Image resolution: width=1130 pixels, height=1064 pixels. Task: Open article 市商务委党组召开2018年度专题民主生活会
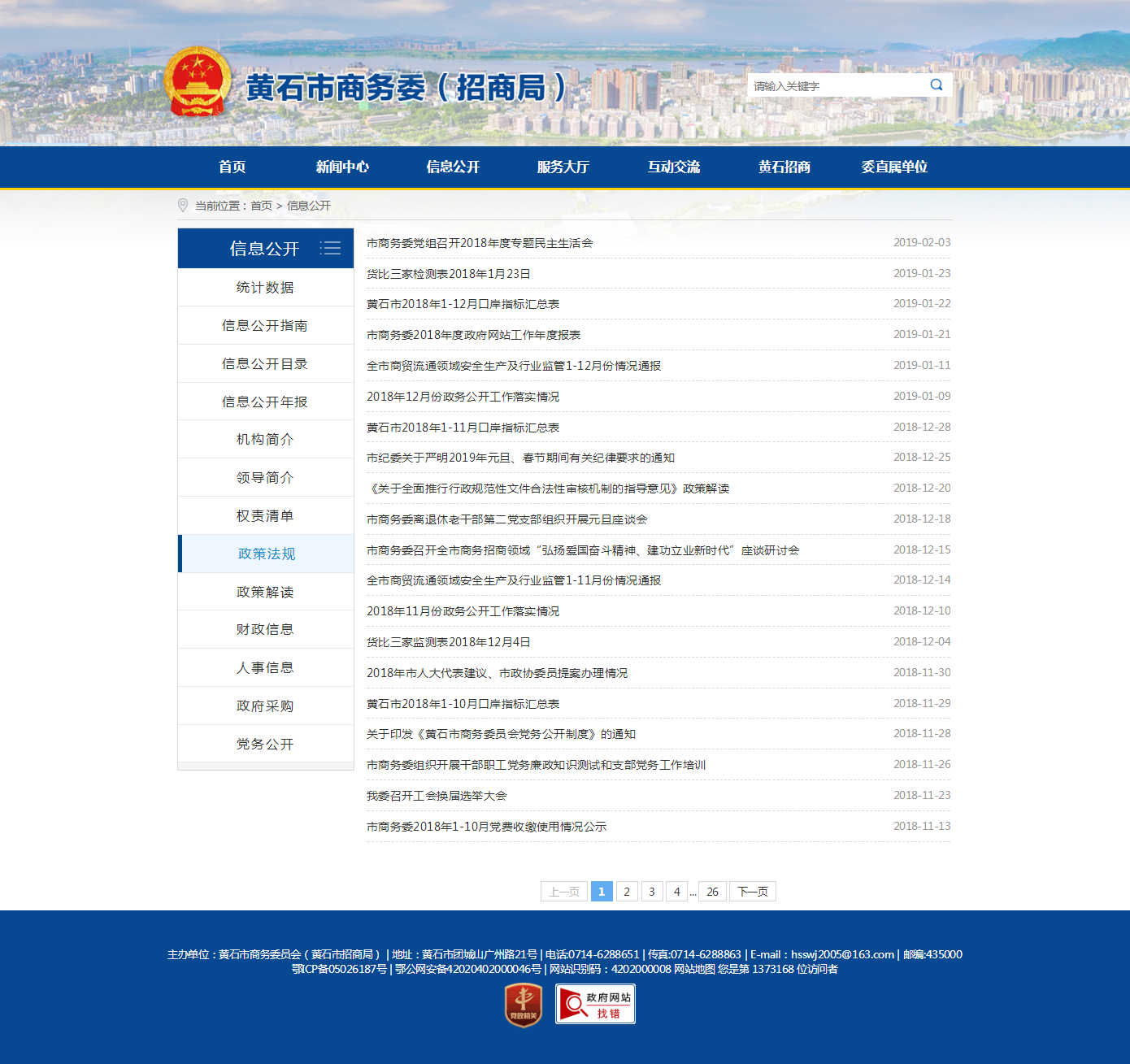point(480,243)
